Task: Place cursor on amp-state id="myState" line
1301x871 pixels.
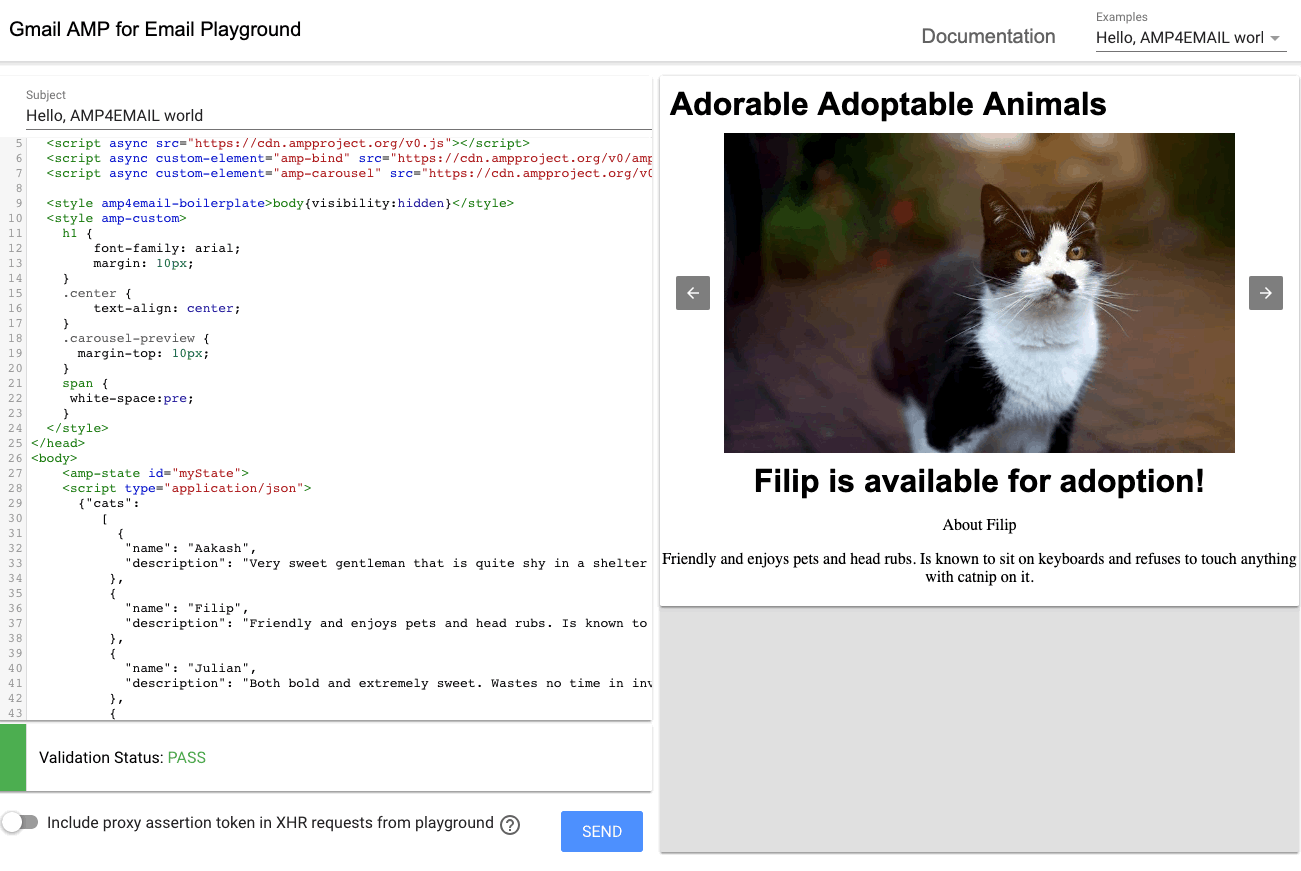Action: tap(155, 473)
